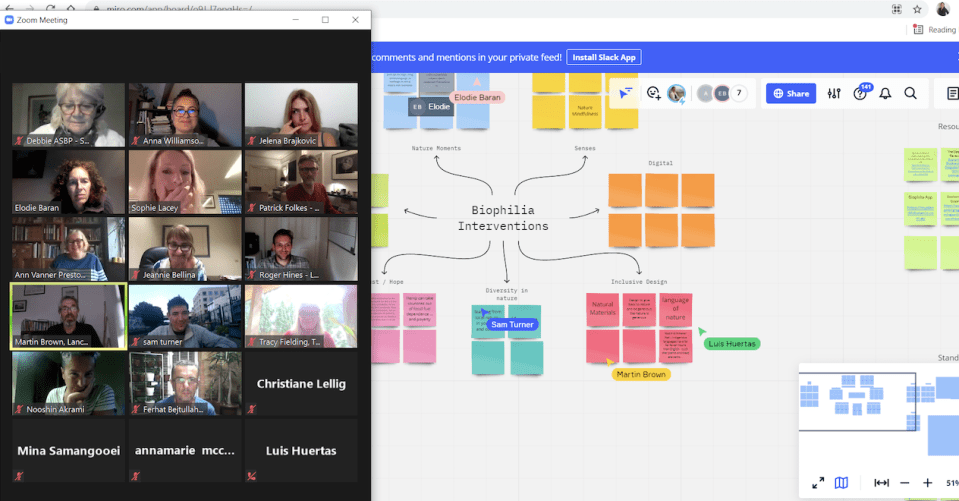Click the fit-to-screen width icon

pos(881,482)
